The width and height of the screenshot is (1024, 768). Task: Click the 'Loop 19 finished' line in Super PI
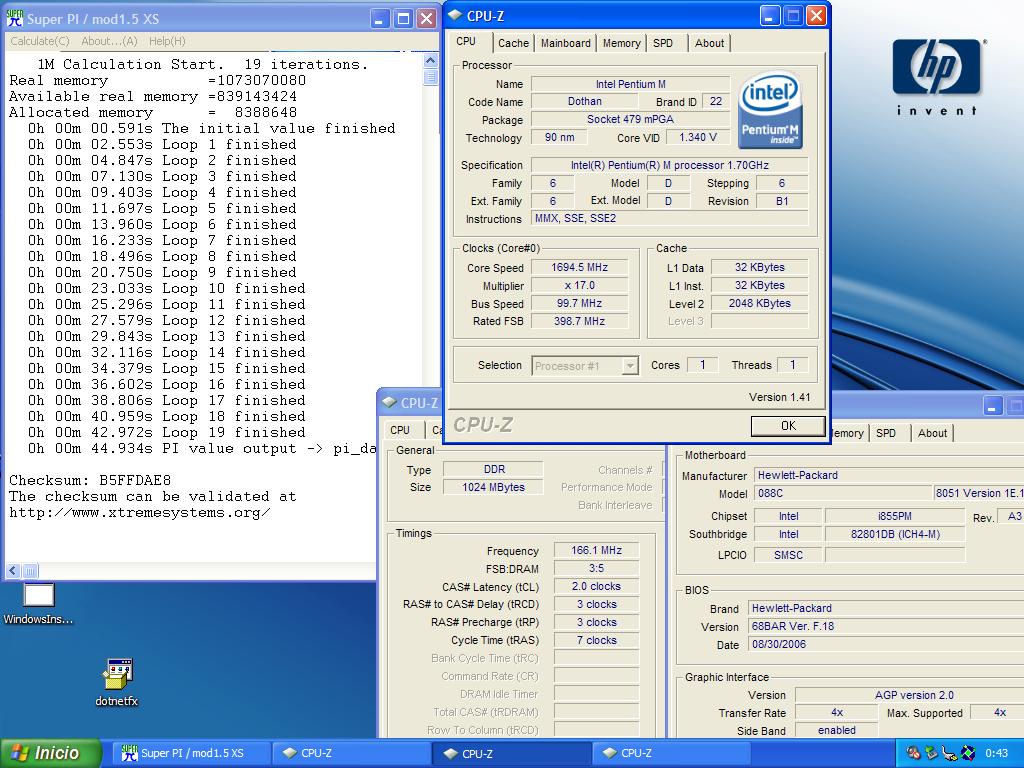[x=234, y=432]
